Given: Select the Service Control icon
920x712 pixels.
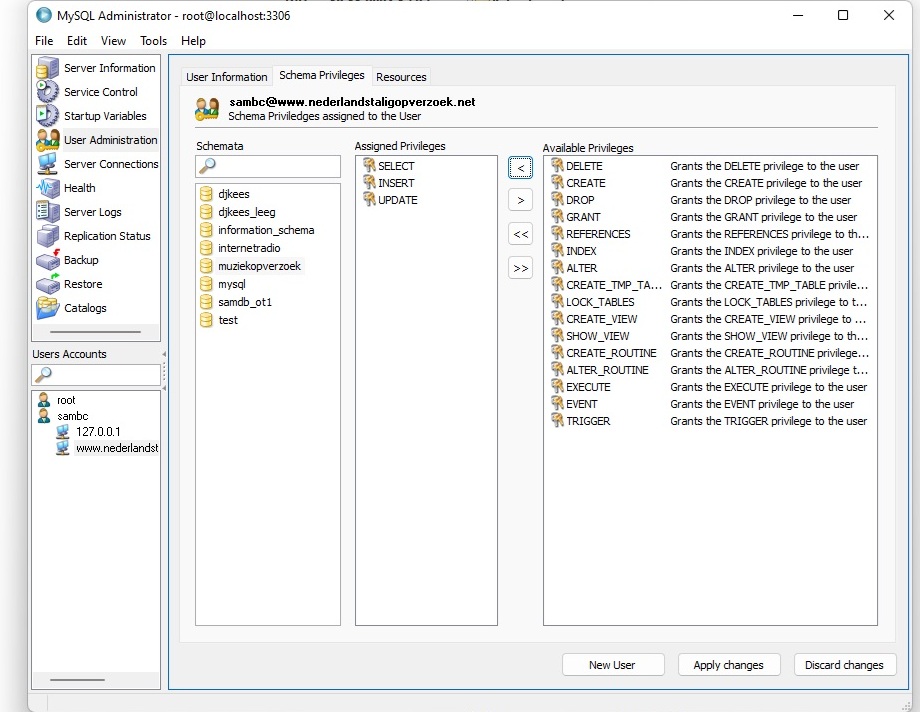Looking at the screenshot, I should (48, 92).
